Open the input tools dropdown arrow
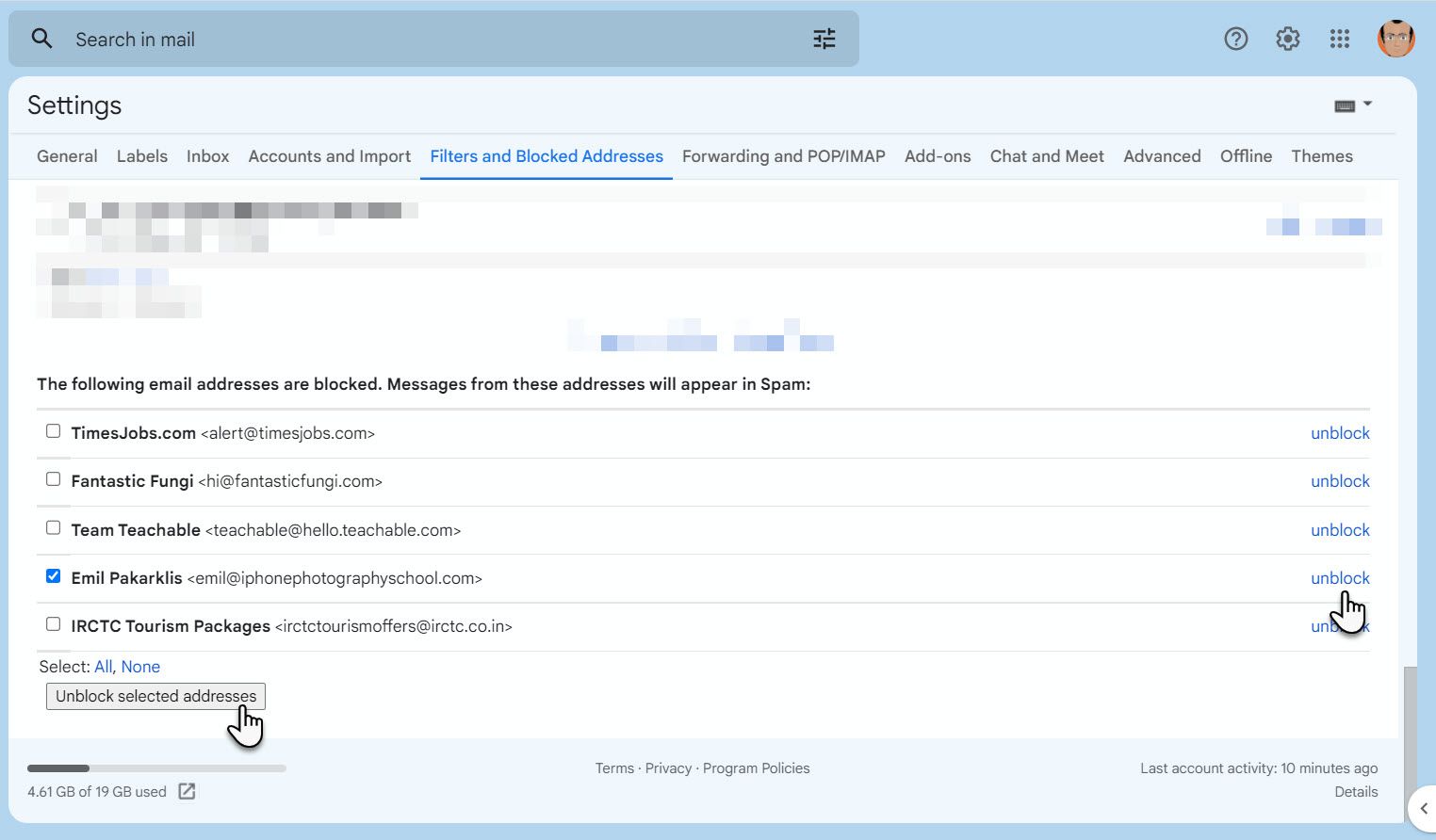 [1367, 104]
